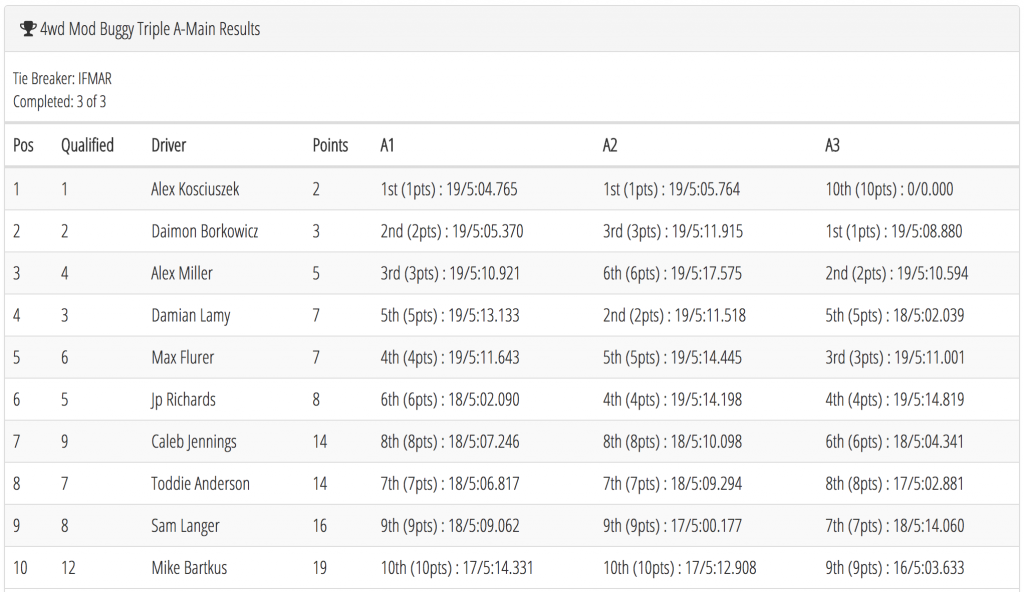Click the Points column header

pyautogui.click(x=330, y=145)
